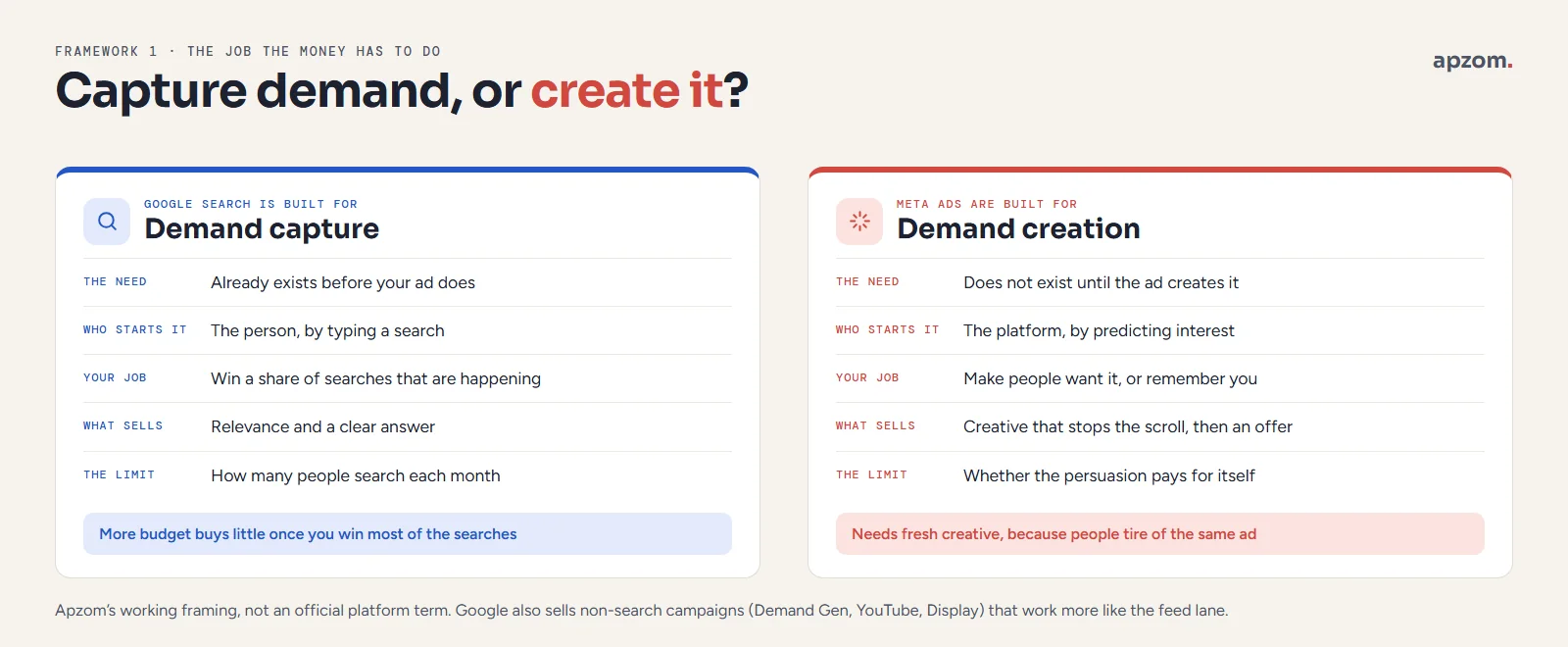
Task: Click 'THE NEED' label in Demand capture card
Action: tap(115, 281)
